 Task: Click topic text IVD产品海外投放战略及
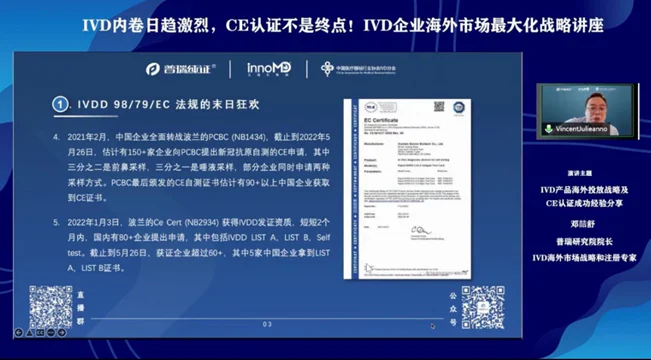[x=584, y=190]
